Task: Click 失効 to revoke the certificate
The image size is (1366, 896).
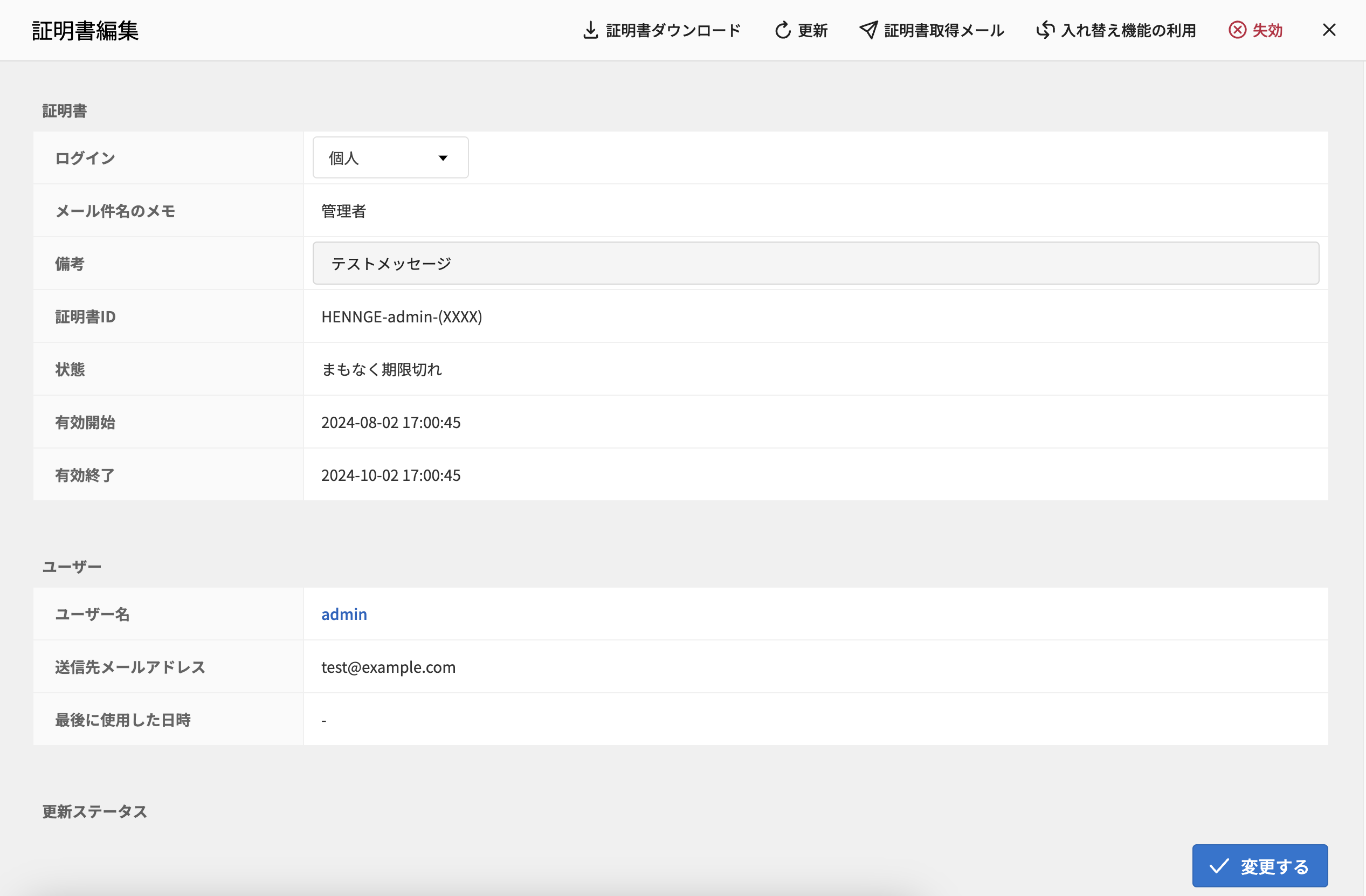Action: (x=1266, y=30)
